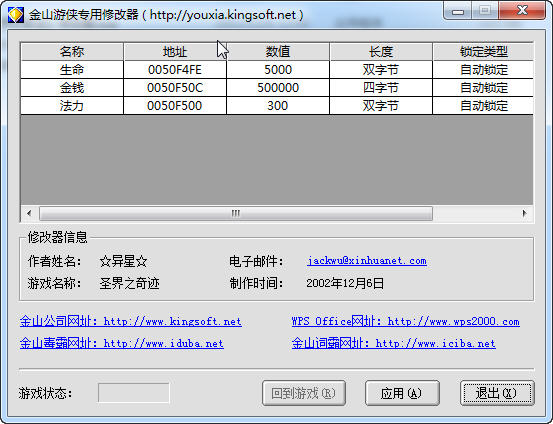The height and width of the screenshot is (424, 553).
Task: Select address cell 0050F50C
Action: 175,87
